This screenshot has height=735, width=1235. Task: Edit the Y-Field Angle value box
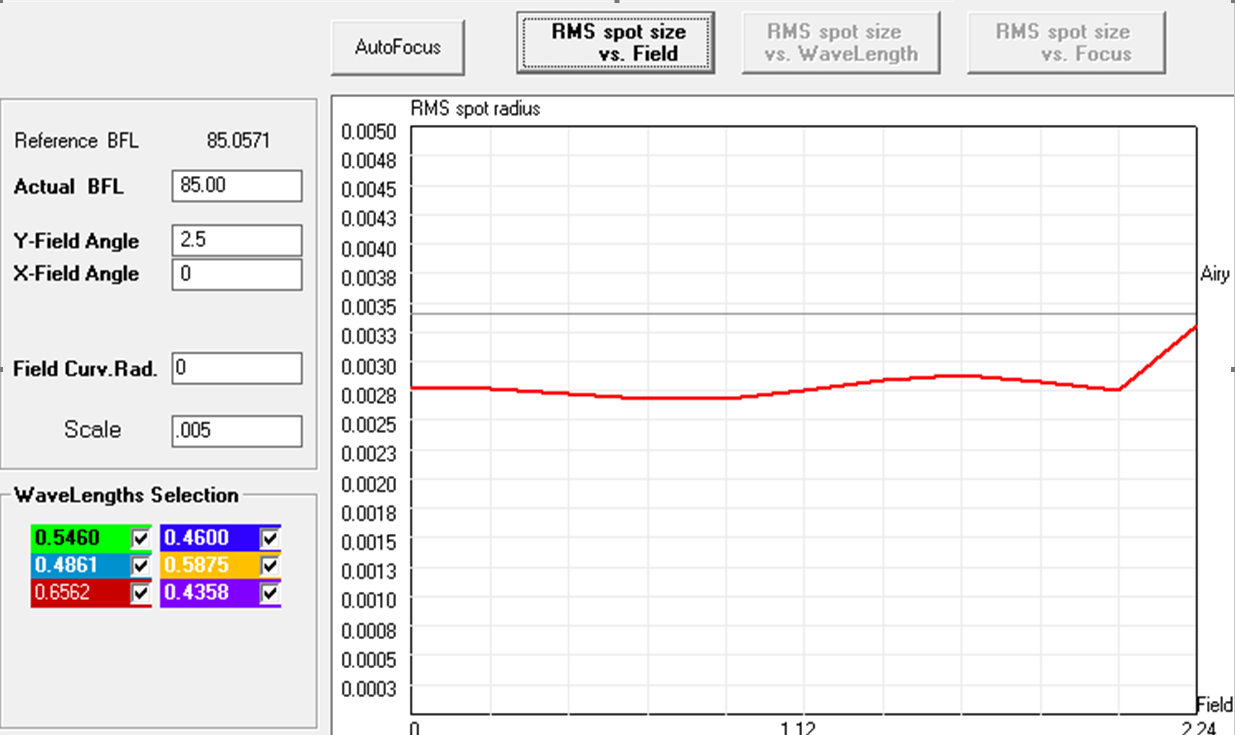[236, 241]
